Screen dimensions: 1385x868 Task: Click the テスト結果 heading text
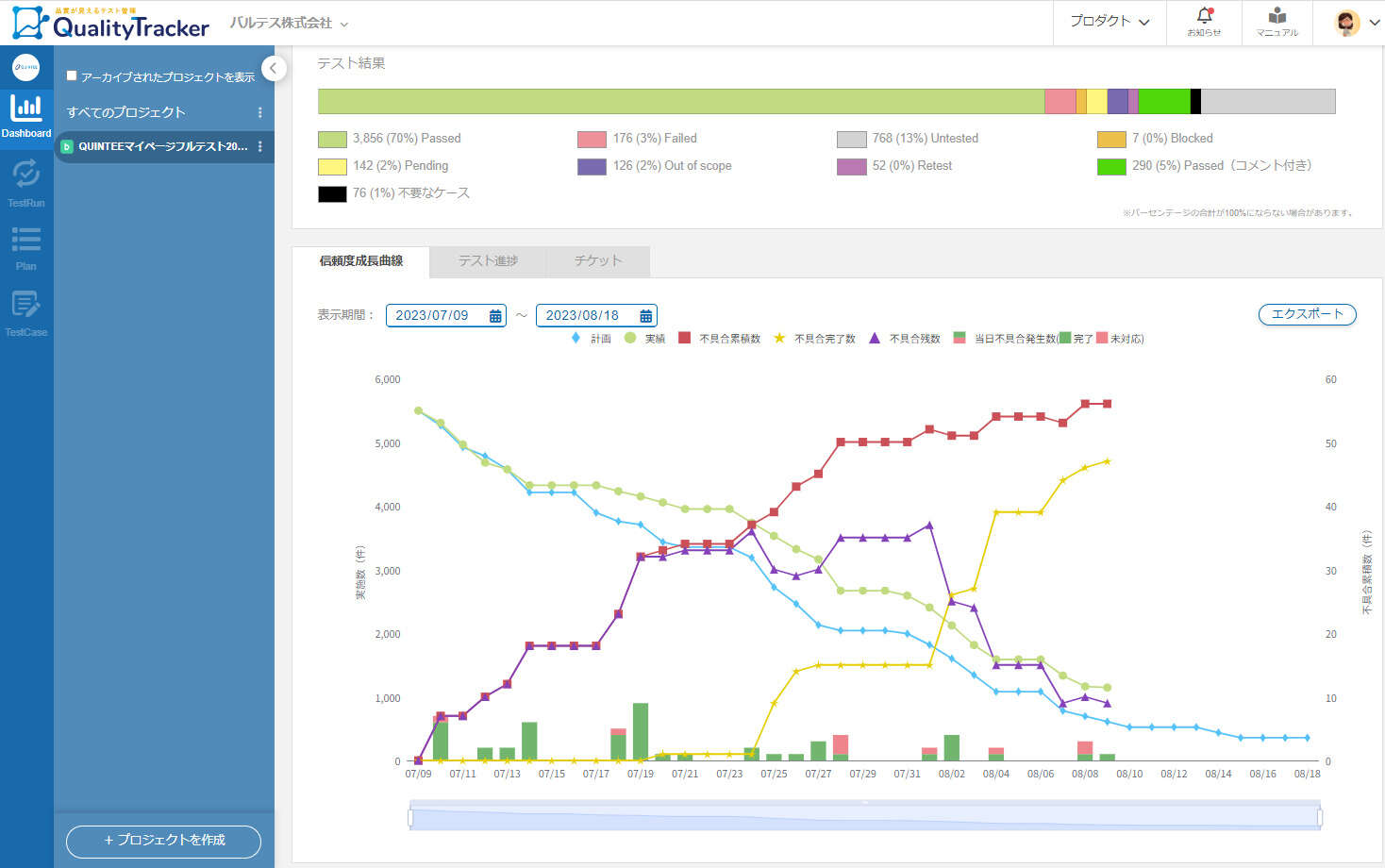(x=351, y=63)
